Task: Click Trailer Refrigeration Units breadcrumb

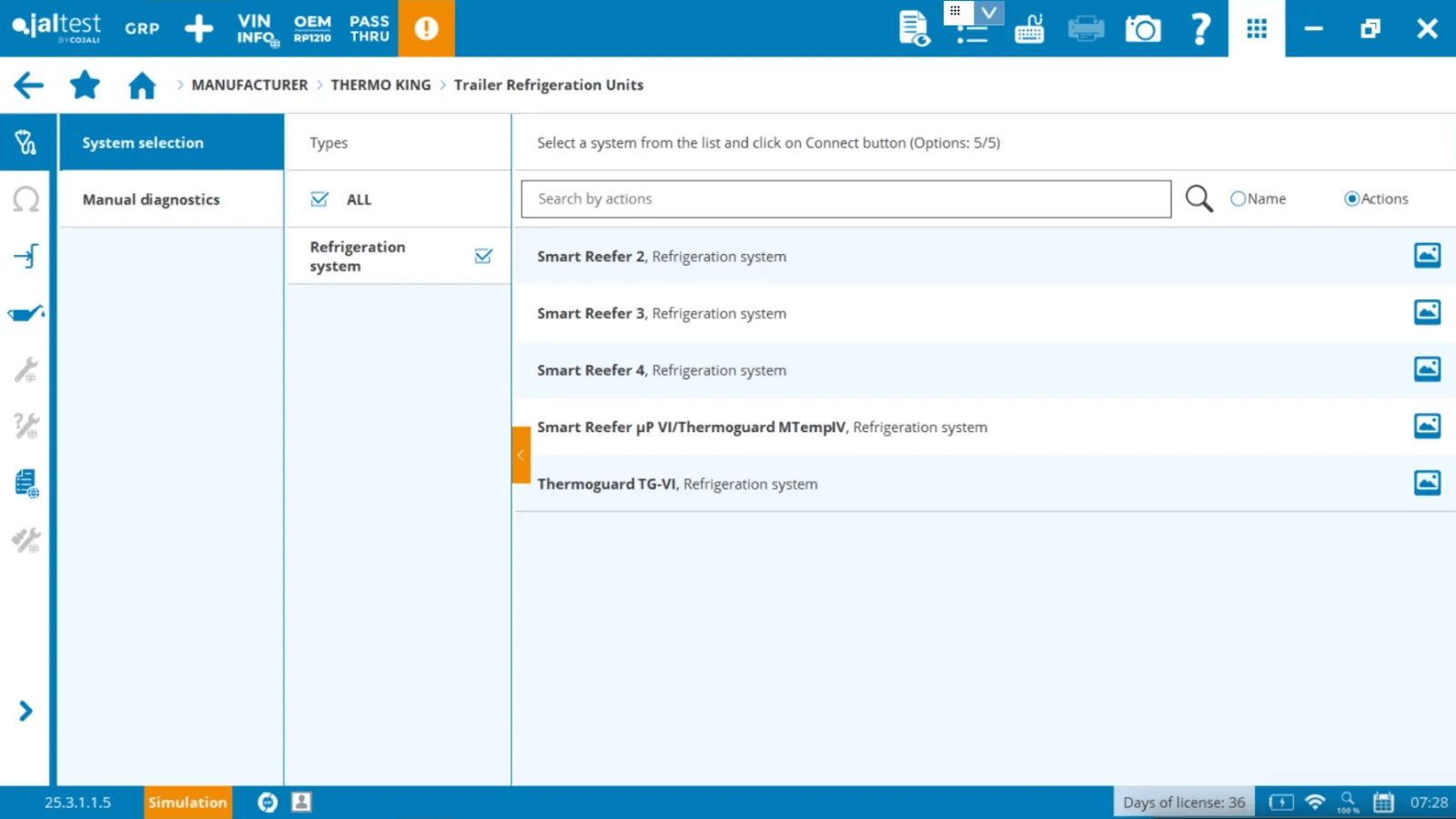Action: 549,85
